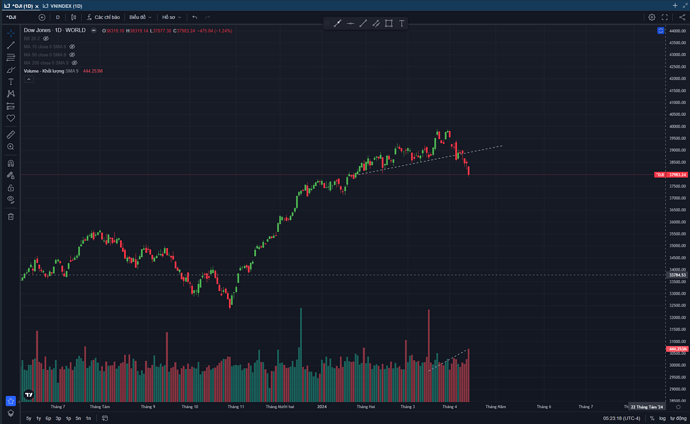Select the *DJI (1D) tab
Screen dimensions: 690x424
(21, 6)
